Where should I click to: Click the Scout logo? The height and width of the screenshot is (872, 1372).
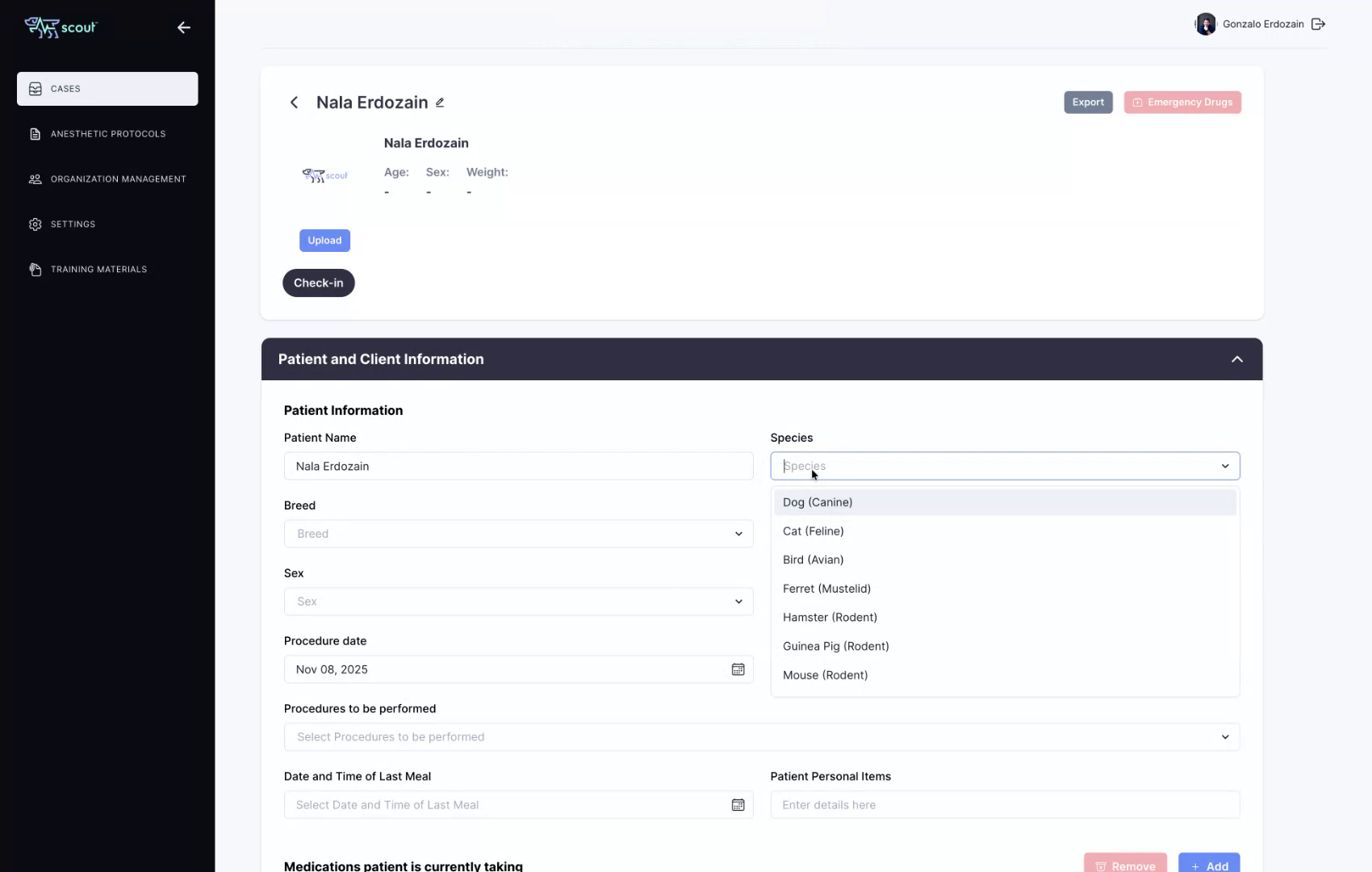tap(61, 27)
